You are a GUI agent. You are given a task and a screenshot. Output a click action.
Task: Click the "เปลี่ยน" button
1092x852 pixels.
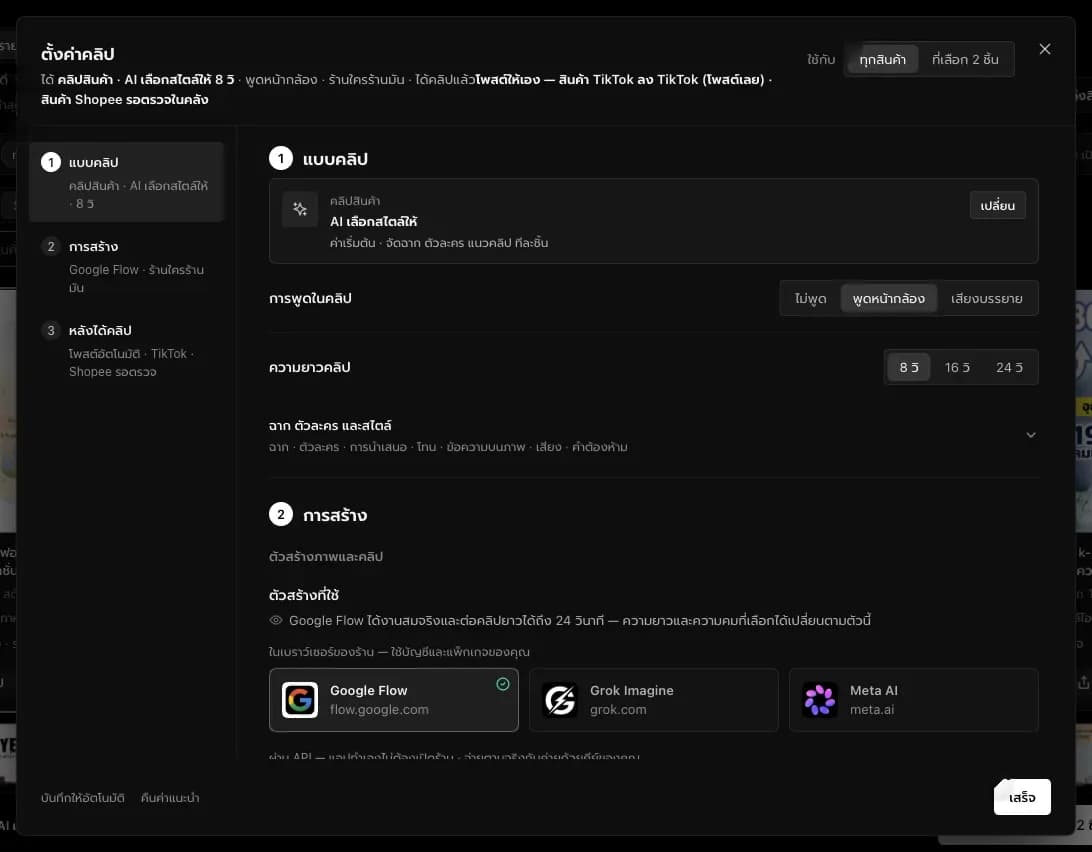click(x=997, y=206)
